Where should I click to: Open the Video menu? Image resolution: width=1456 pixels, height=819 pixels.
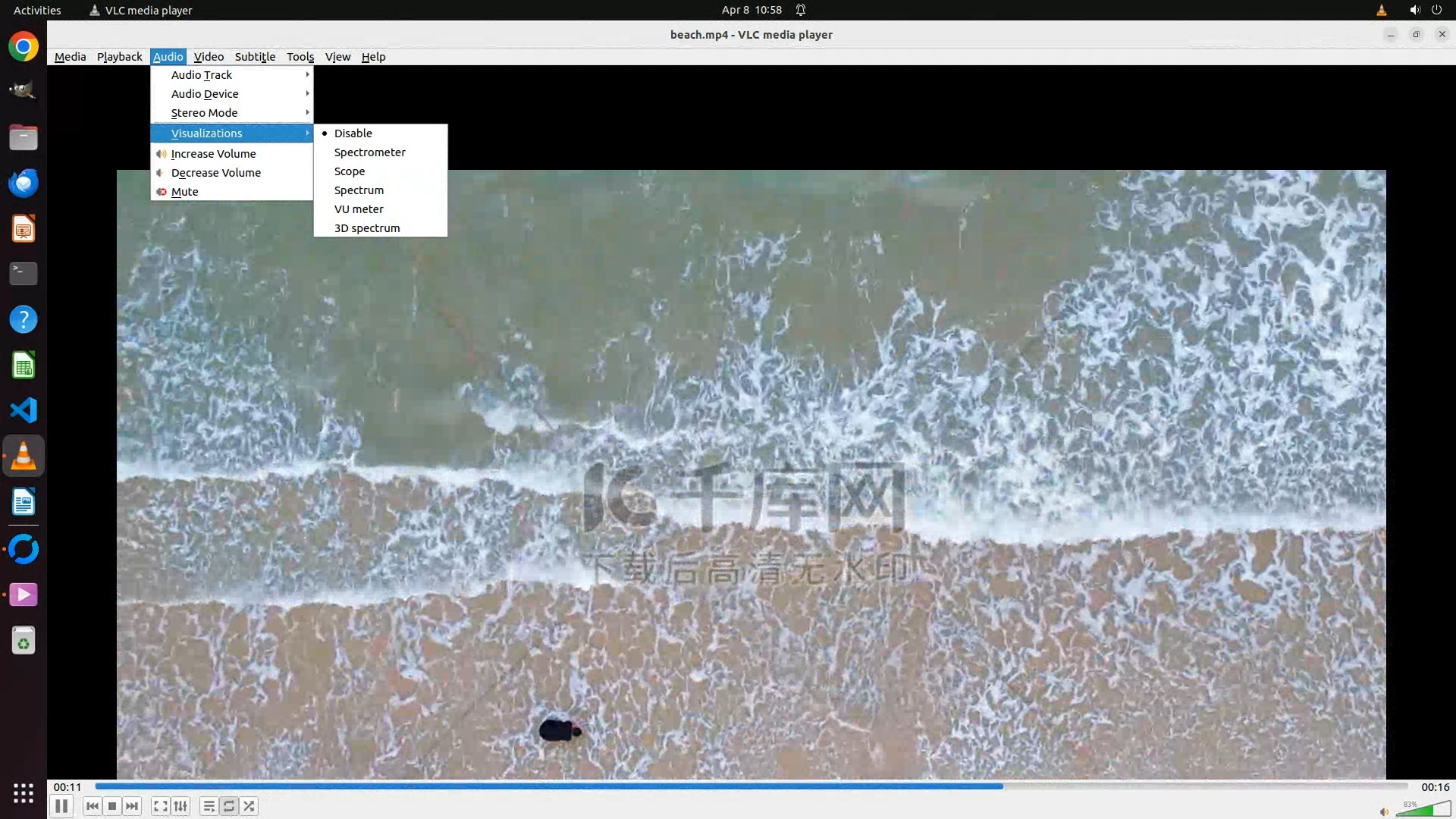pos(209,57)
